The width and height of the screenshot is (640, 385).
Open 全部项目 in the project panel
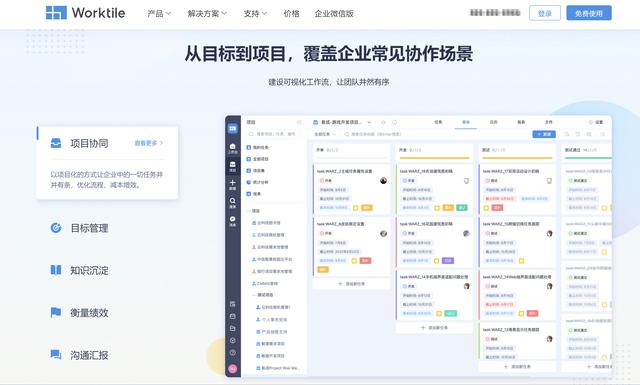point(258,159)
